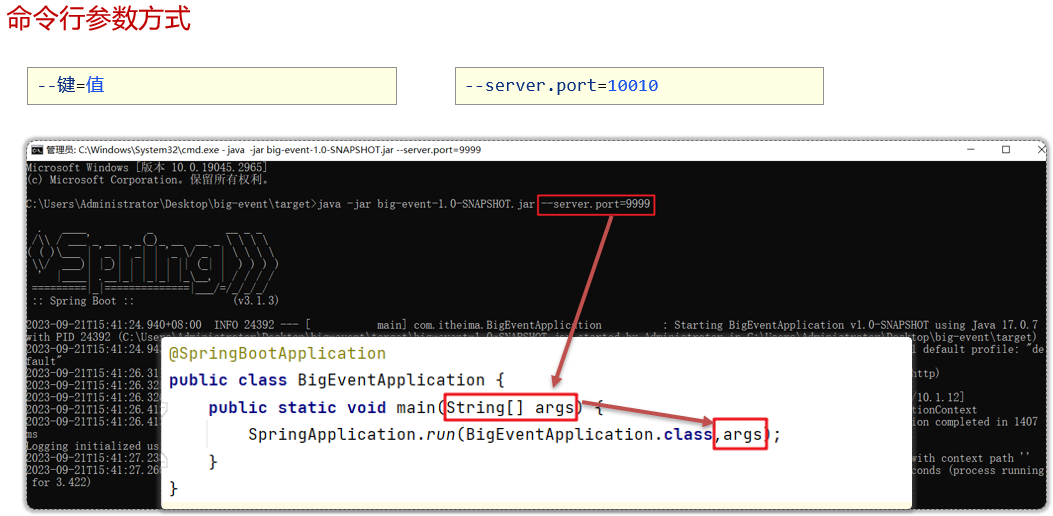Click the --server.port=10010 example box
The height and width of the screenshot is (516, 1053).
639,86
